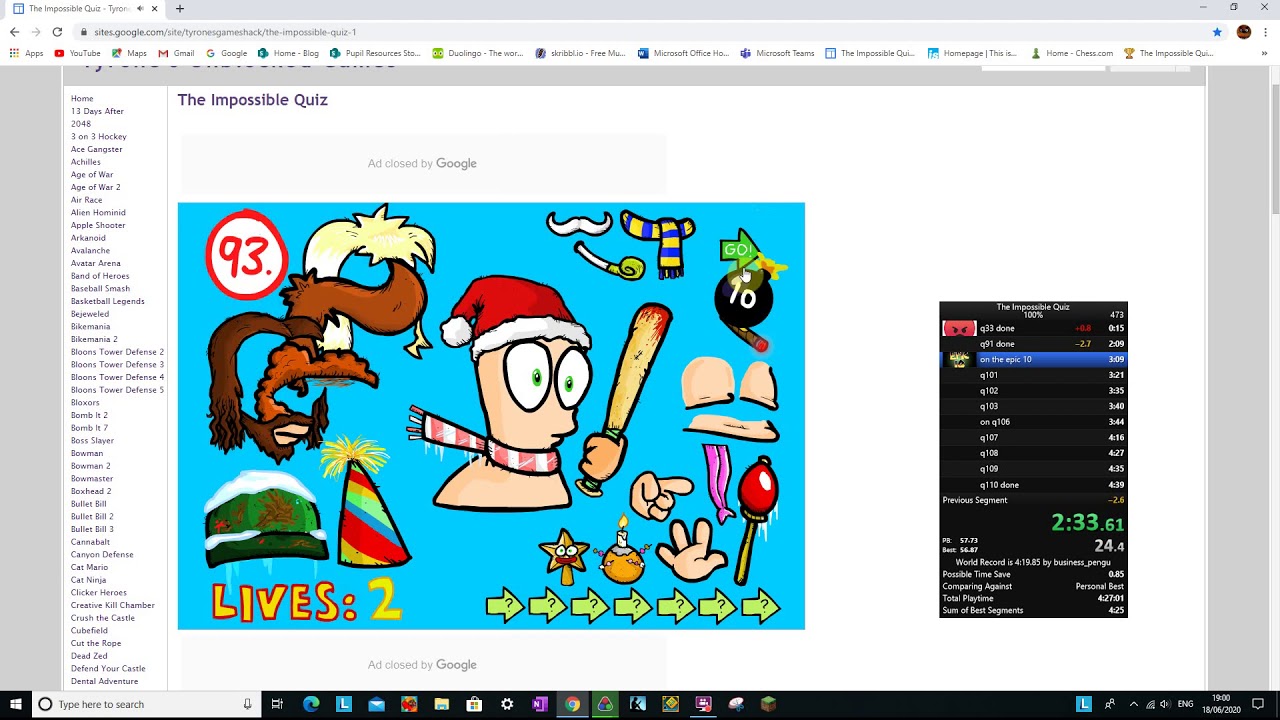Open File Explorer from the taskbar
1280x720 pixels.
click(x=441, y=704)
